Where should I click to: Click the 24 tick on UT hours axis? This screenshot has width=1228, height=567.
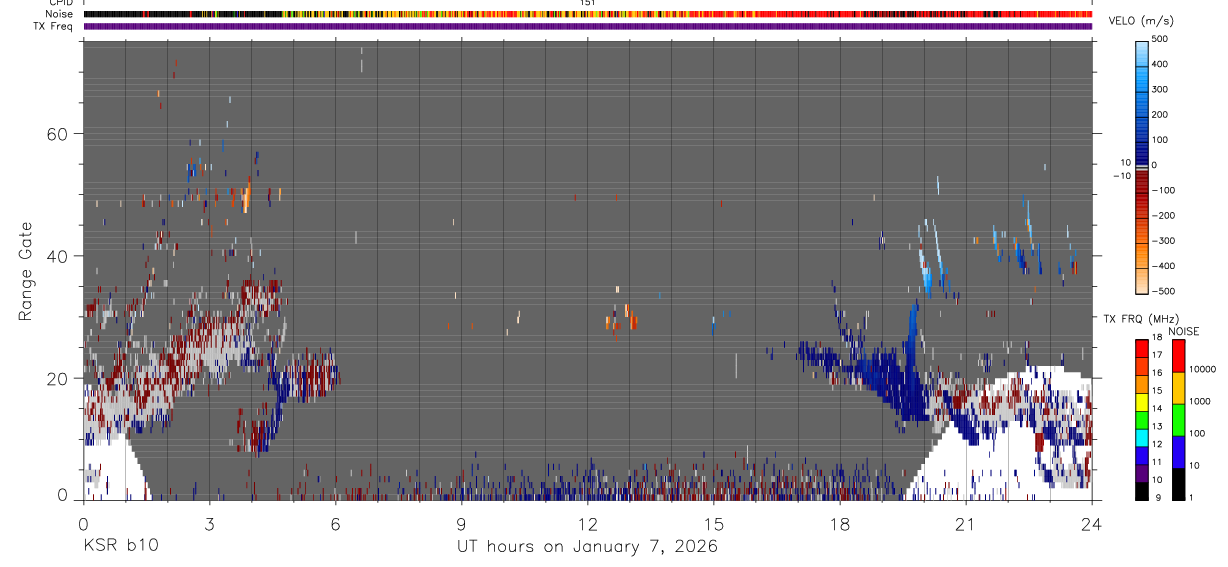pos(1092,523)
